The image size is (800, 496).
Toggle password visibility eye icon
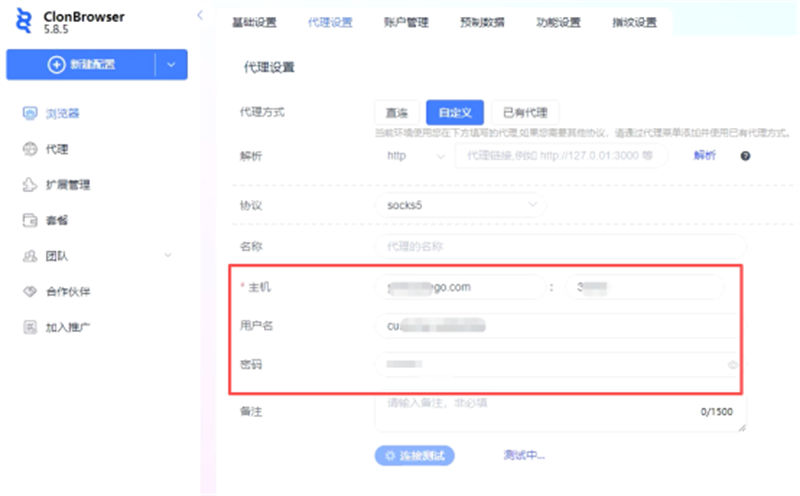(732, 364)
